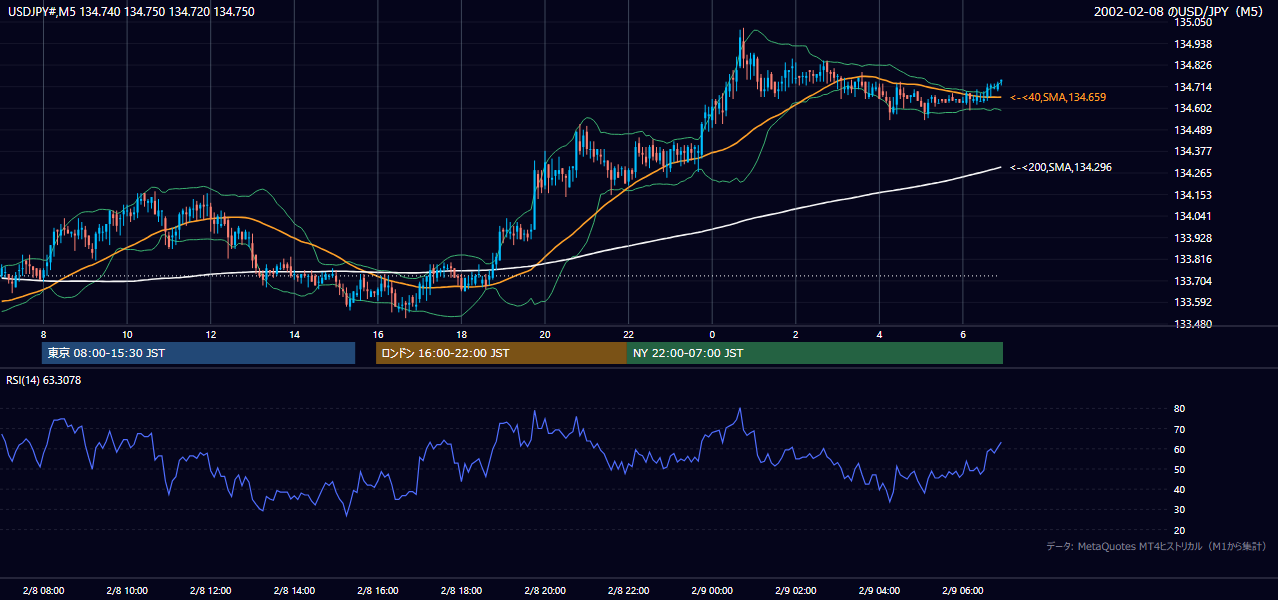The height and width of the screenshot is (600, 1278).
Task: Click hour tick 18 below the price chart
Action: tap(461, 334)
